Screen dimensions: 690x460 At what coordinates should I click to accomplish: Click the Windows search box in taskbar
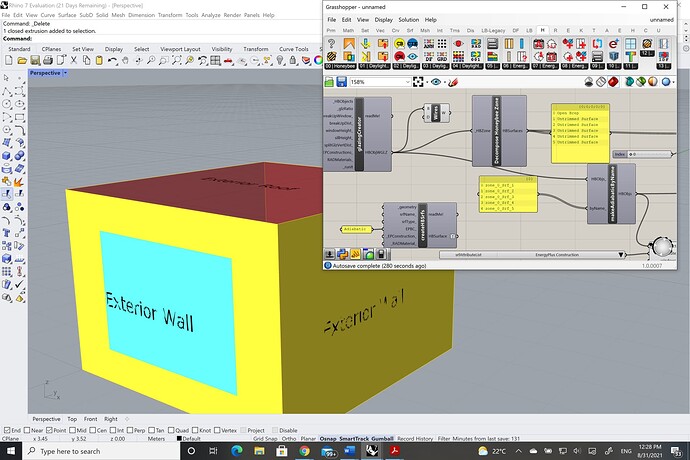(x=101, y=451)
